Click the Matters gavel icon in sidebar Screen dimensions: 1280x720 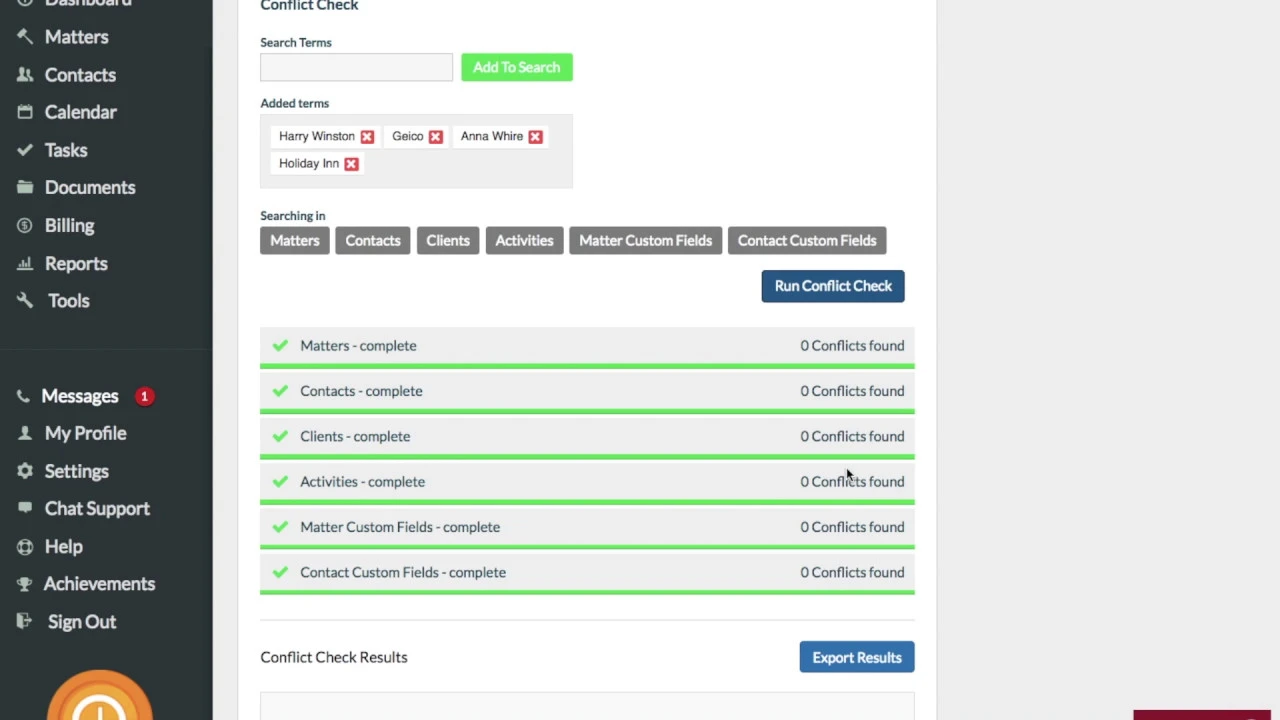[x=25, y=37]
